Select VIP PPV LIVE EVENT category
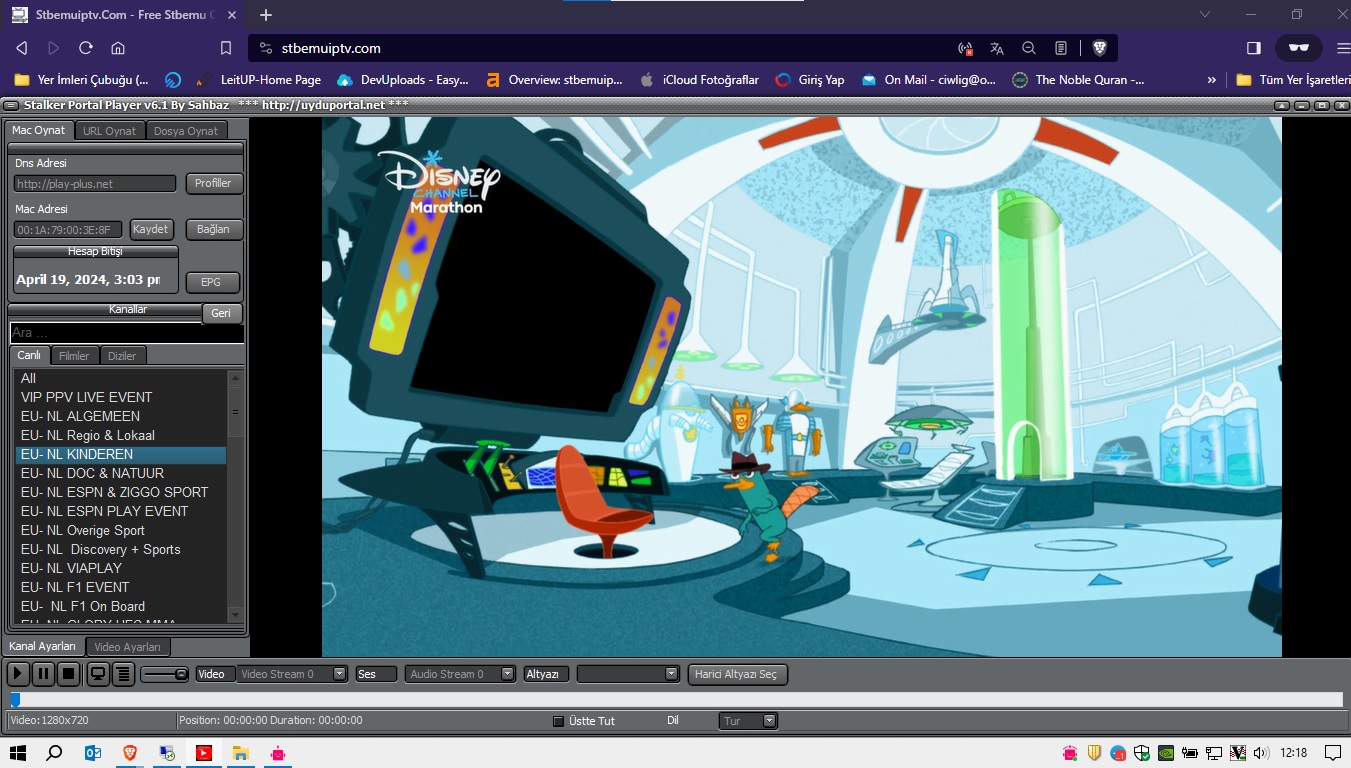The image size is (1351, 768). [120, 397]
